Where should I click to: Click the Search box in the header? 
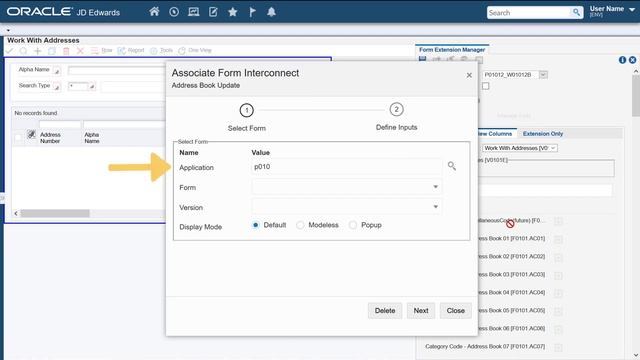pos(529,13)
